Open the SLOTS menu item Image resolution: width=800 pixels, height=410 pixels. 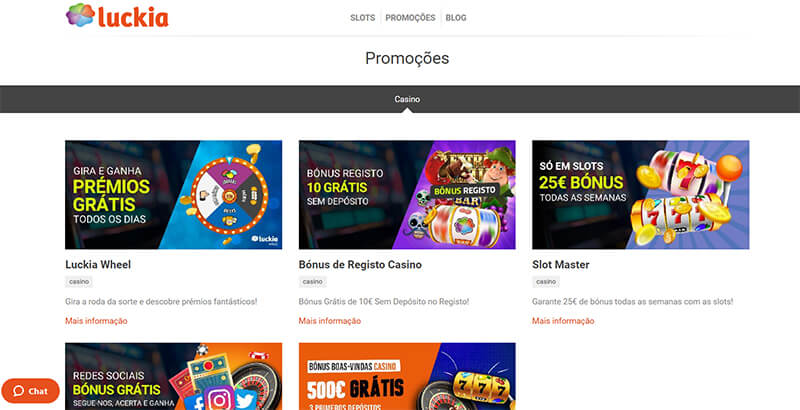point(362,18)
